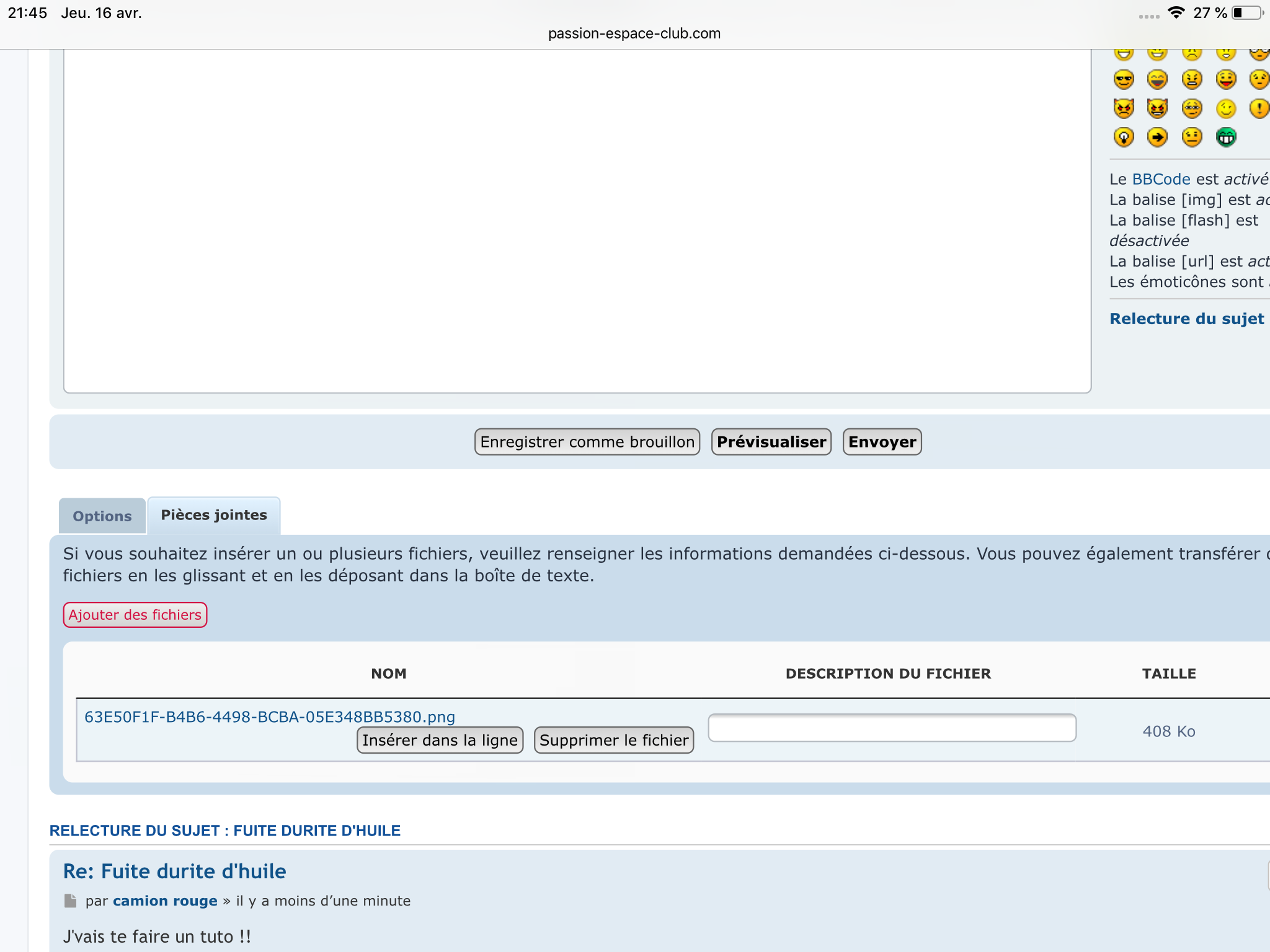Insert the grinning evil devil smiley
This screenshot has height=952, width=1270.
1157,108
